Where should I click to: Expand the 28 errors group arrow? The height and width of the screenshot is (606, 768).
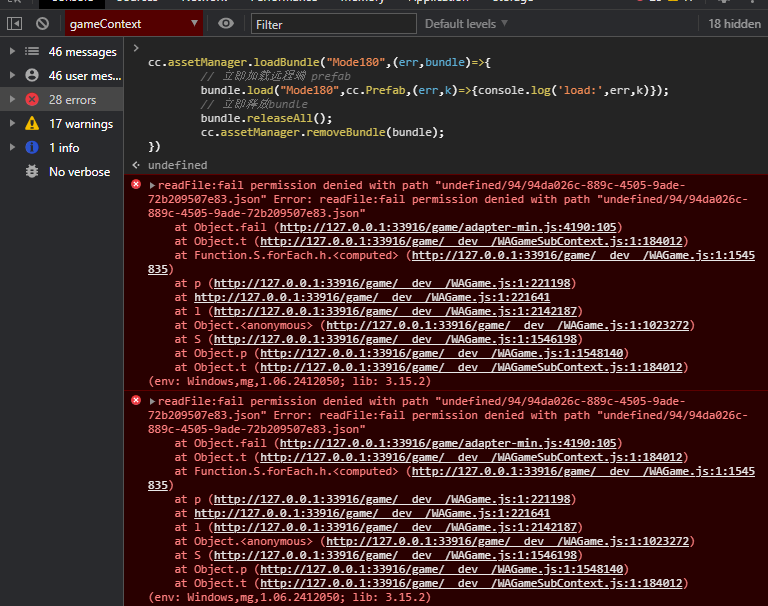(12, 99)
